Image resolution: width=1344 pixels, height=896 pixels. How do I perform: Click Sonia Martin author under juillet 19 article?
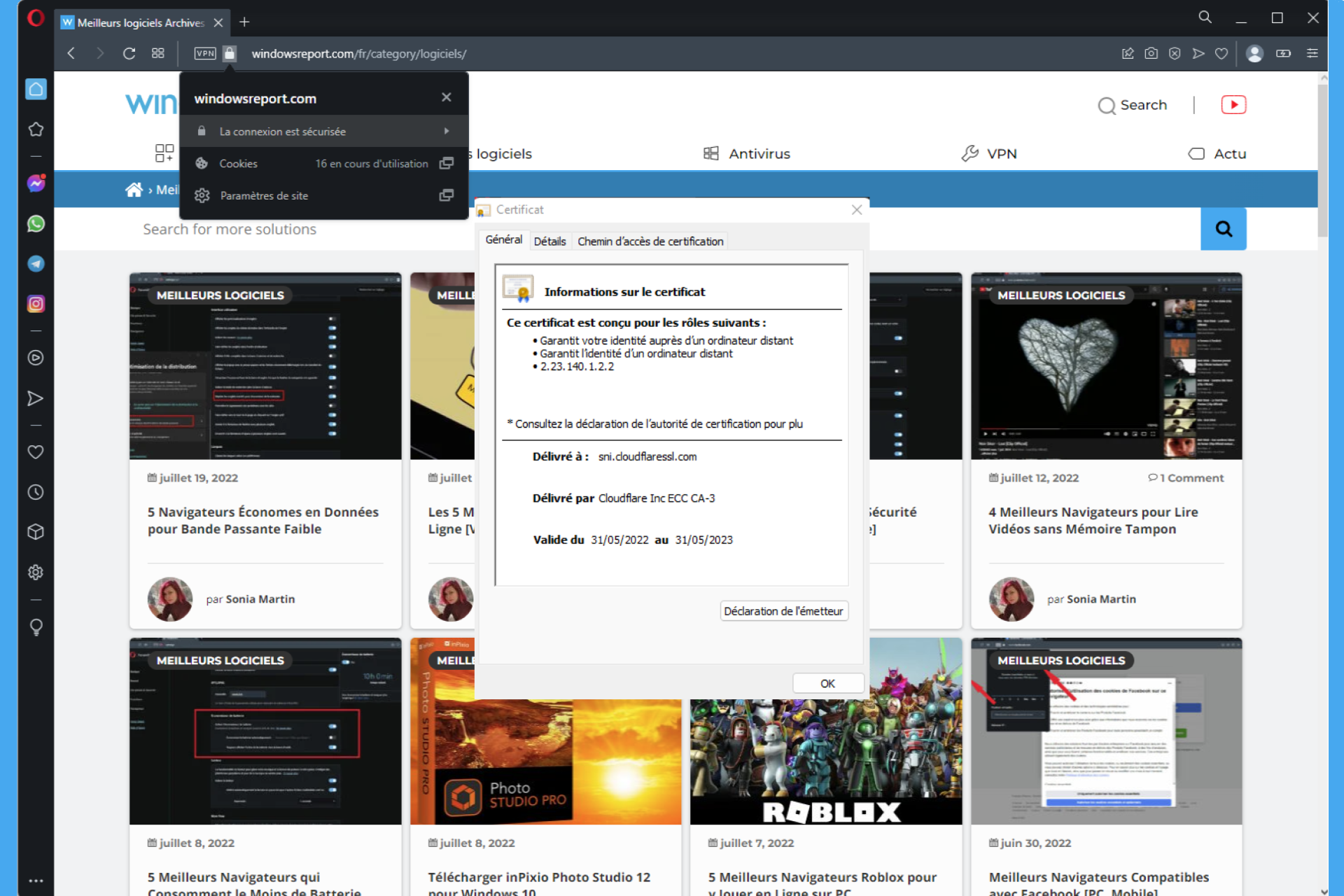(x=260, y=599)
